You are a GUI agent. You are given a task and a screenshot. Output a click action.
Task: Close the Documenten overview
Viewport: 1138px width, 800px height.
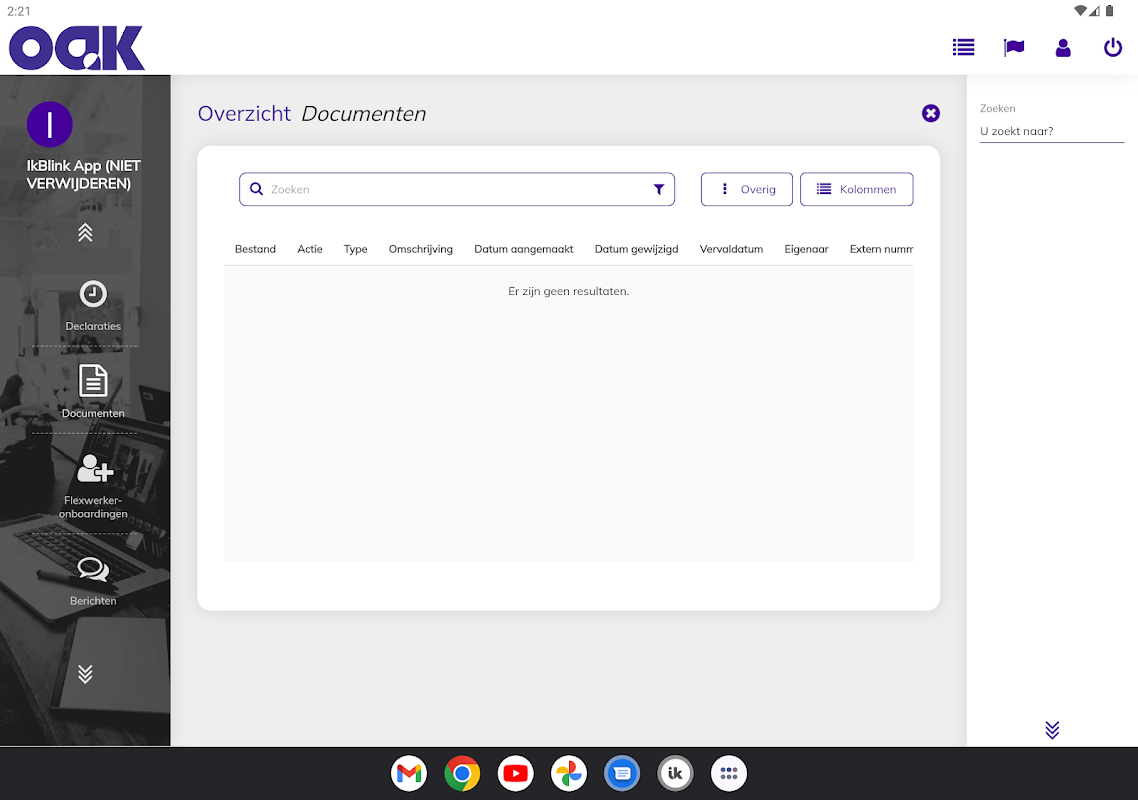930,113
